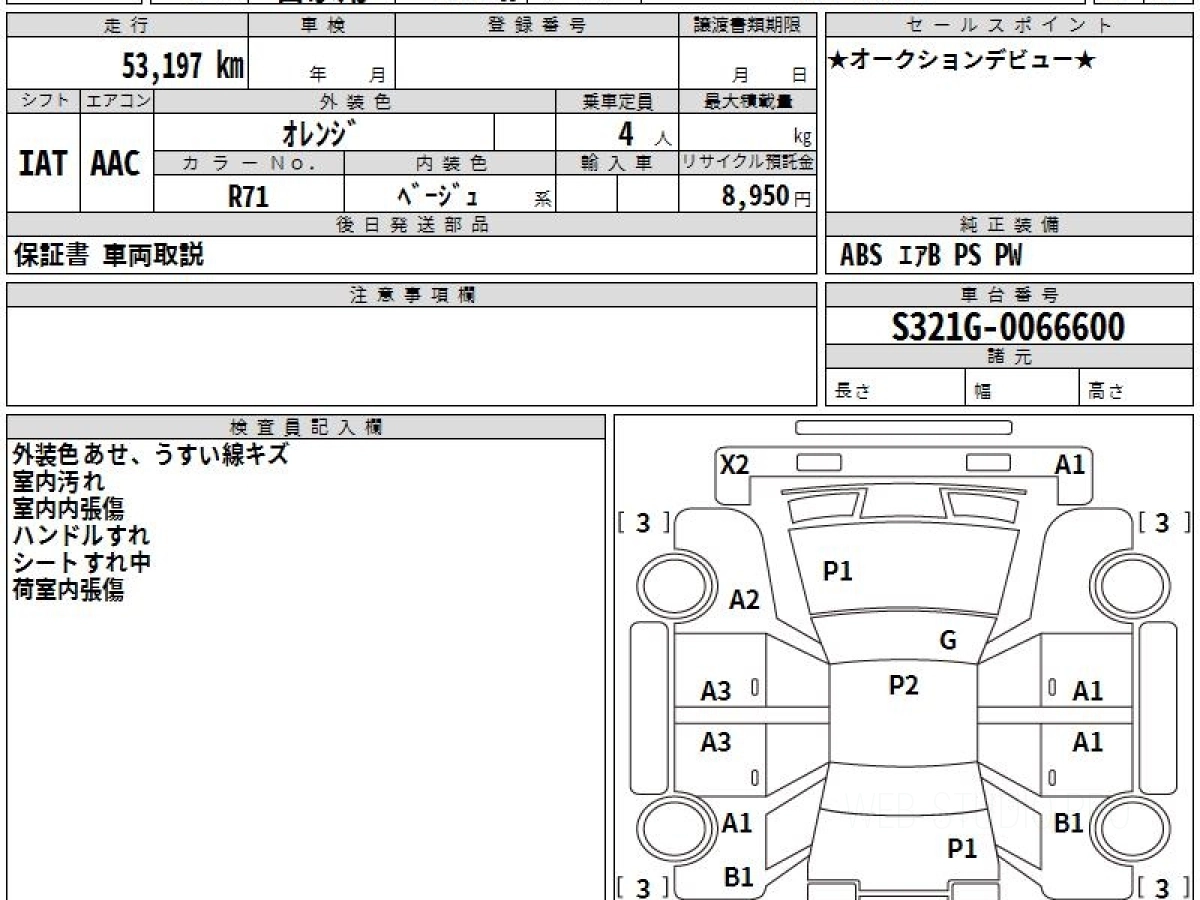Click the 諸元 specifications header
1200x900 pixels.
click(x=1009, y=357)
